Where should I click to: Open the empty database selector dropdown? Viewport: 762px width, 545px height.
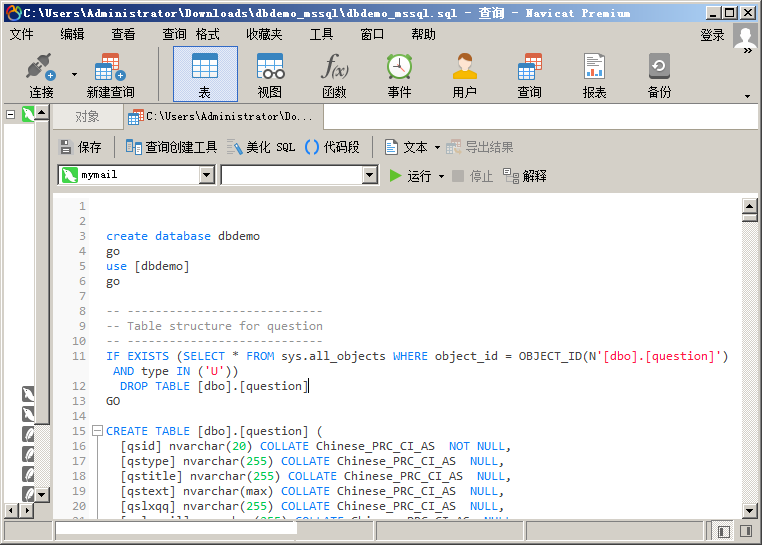(370, 175)
